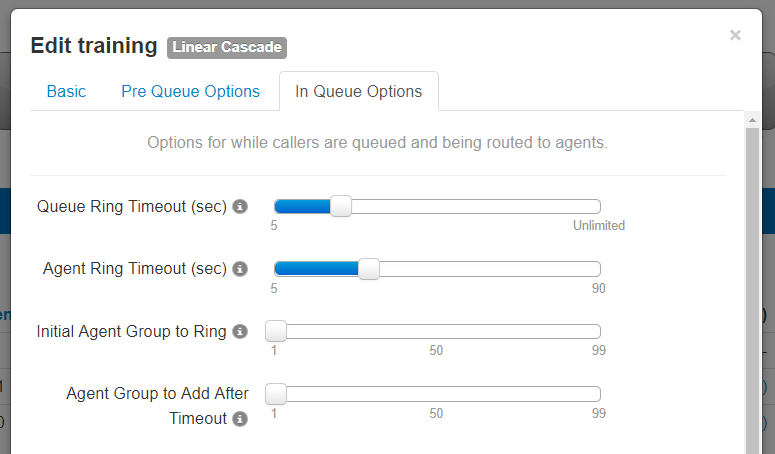Click the Unlimited end of Queue Ring Timeout track
Image resolution: width=775 pixels, height=454 pixels.
tap(596, 206)
